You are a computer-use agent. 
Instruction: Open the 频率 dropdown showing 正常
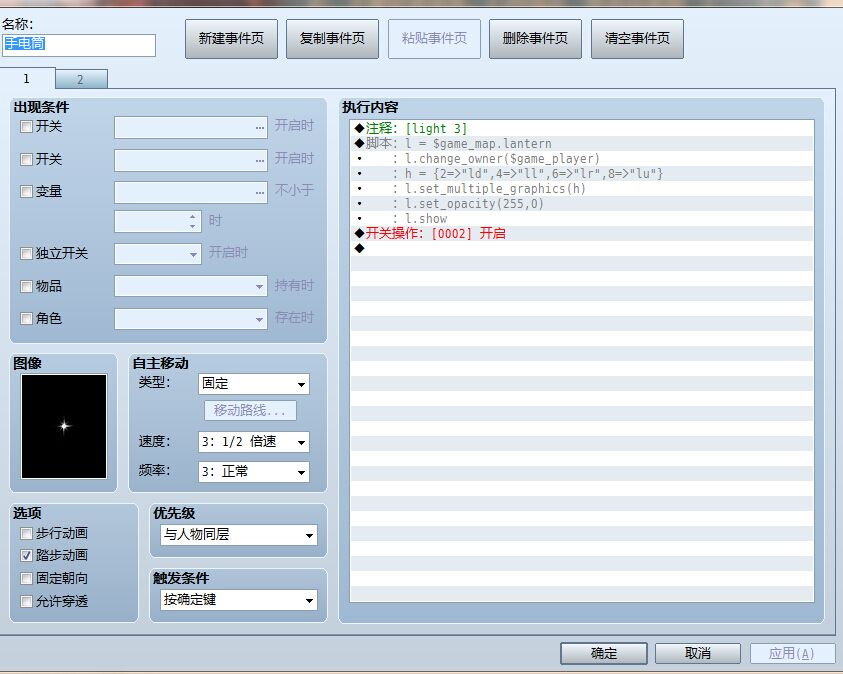pyautogui.click(x=254, y=472)
